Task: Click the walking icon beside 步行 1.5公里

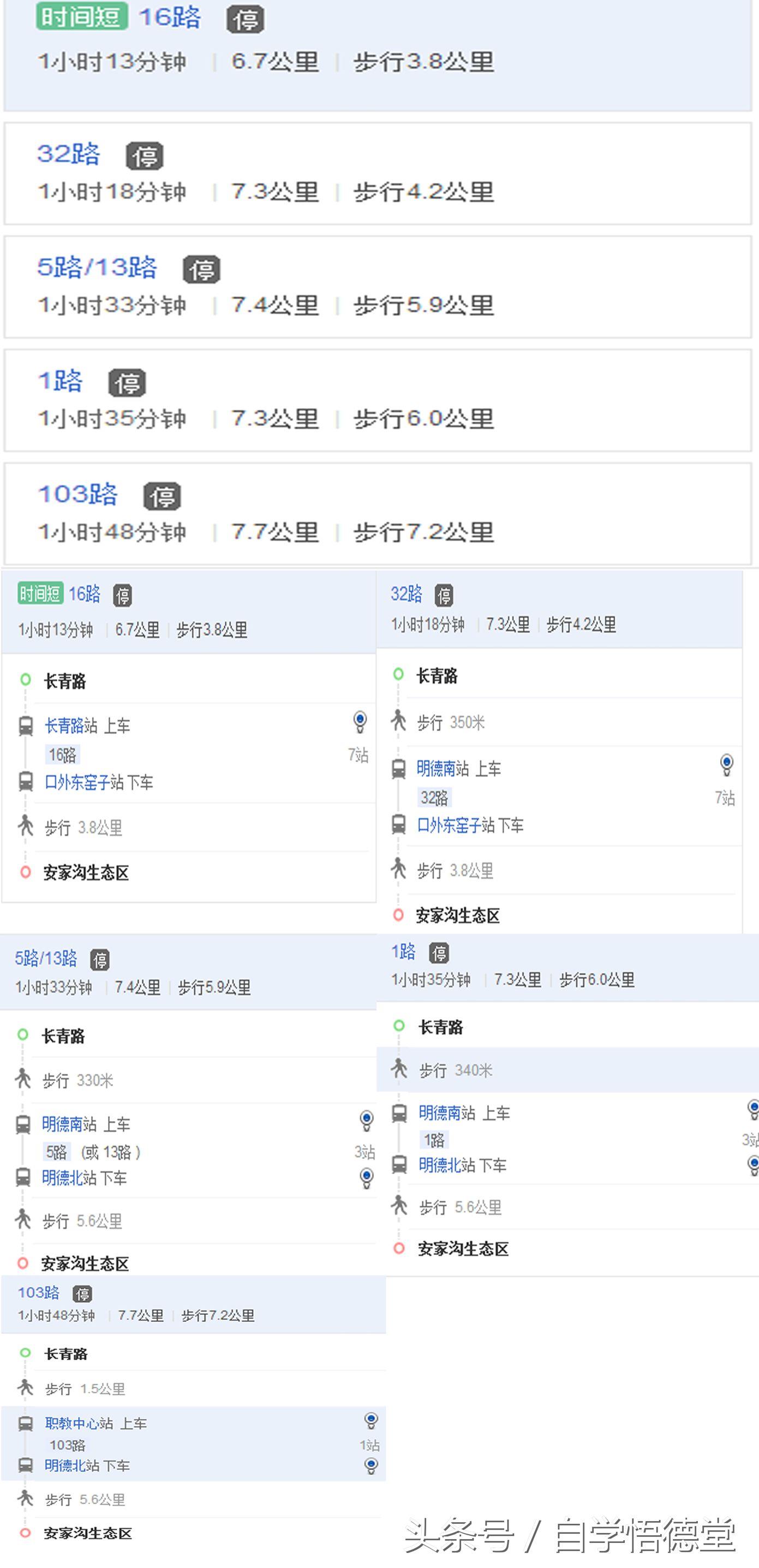Action: click(26, 1387)
